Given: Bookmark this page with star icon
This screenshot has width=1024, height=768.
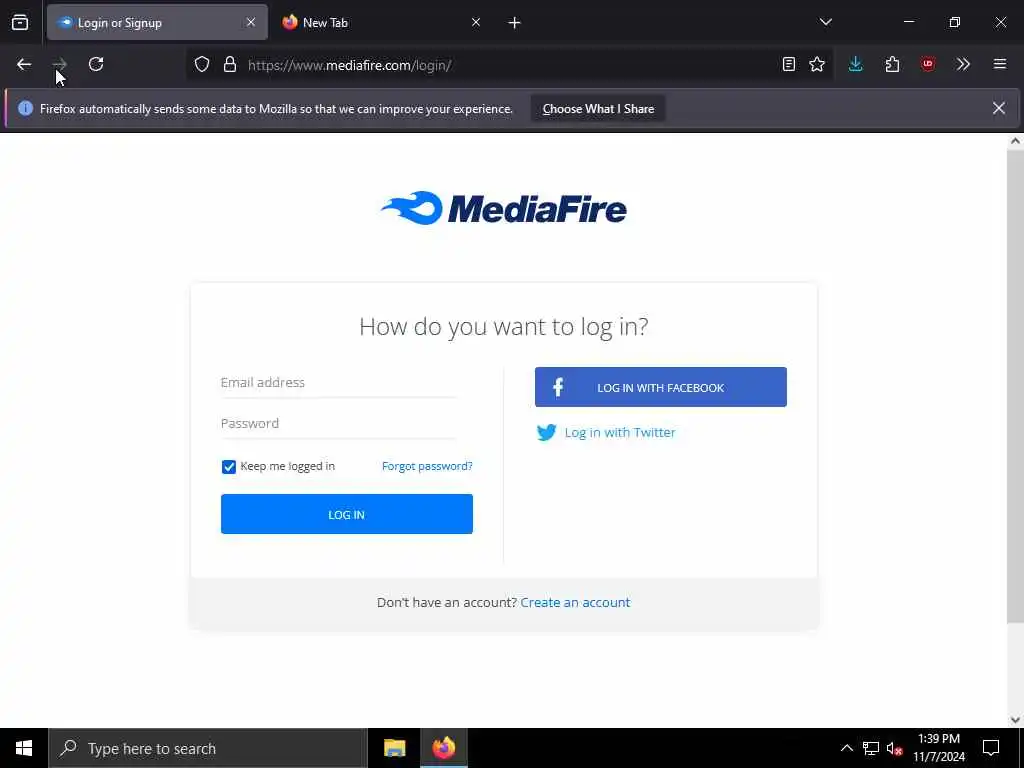Looking at the screenshot, I should click(x=817, y=64).
